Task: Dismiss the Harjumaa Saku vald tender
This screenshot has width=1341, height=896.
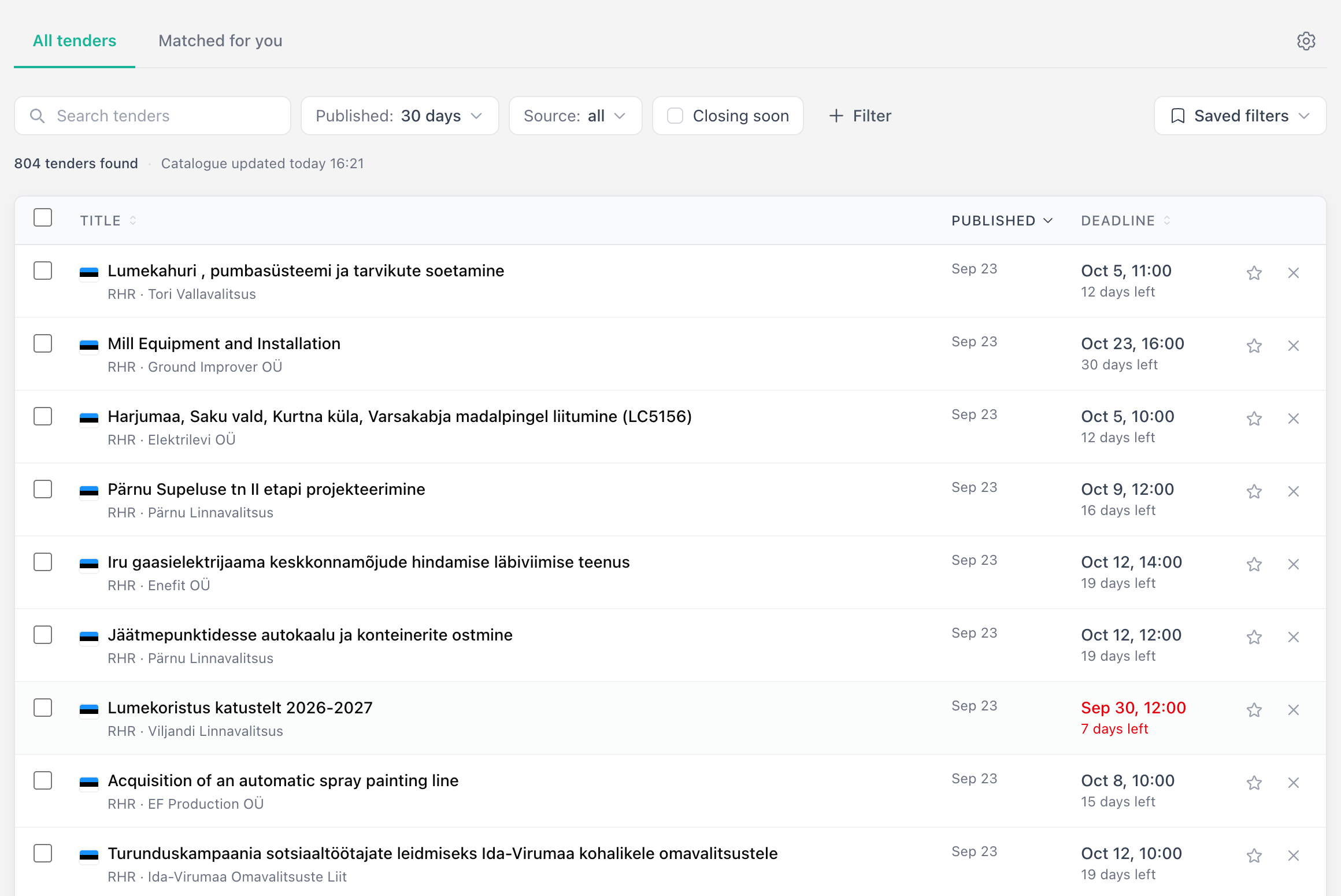Action: pyautogui.click(x=1294, y=419)
